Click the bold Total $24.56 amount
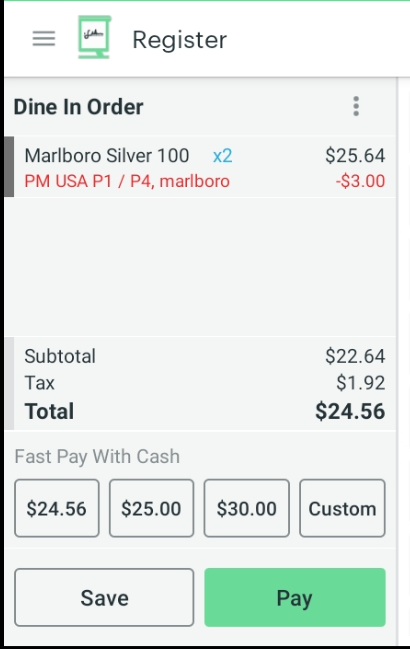 click(350, 411)
